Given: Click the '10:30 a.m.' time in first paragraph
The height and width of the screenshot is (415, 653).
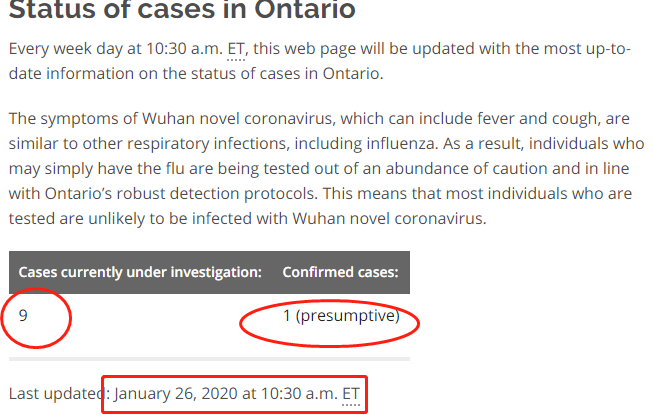Looking at the screenshot, I should (x=184, y=49).
